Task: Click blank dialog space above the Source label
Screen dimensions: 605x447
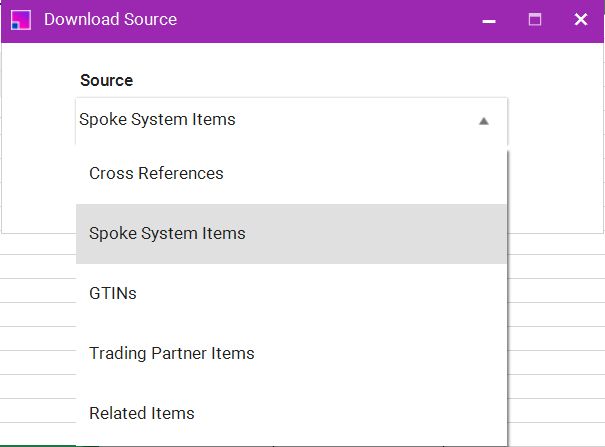Action: click(300, 56)
